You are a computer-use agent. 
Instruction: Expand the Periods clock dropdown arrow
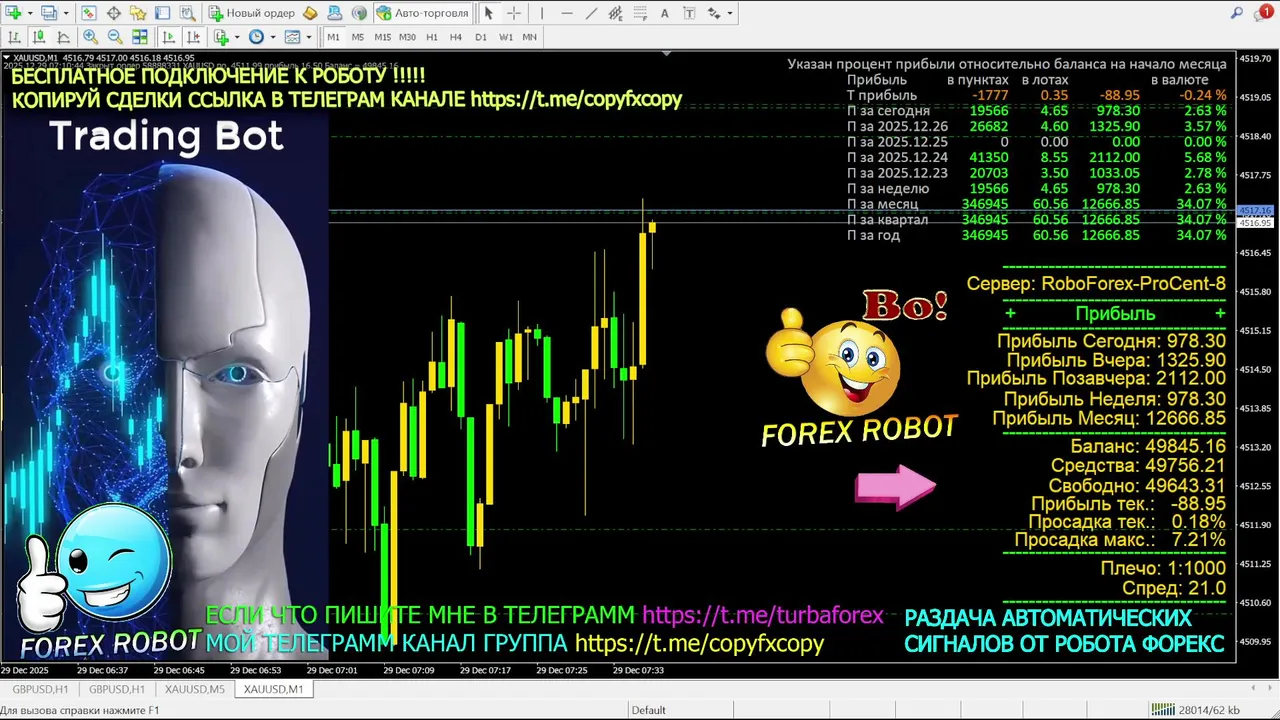272,38
